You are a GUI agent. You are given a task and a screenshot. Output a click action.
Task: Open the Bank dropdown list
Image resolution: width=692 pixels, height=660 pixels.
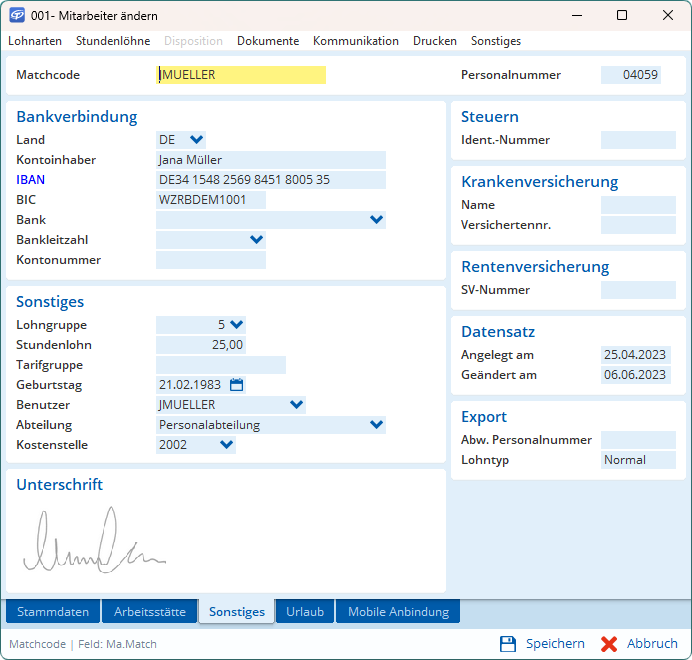click(376, 220)
